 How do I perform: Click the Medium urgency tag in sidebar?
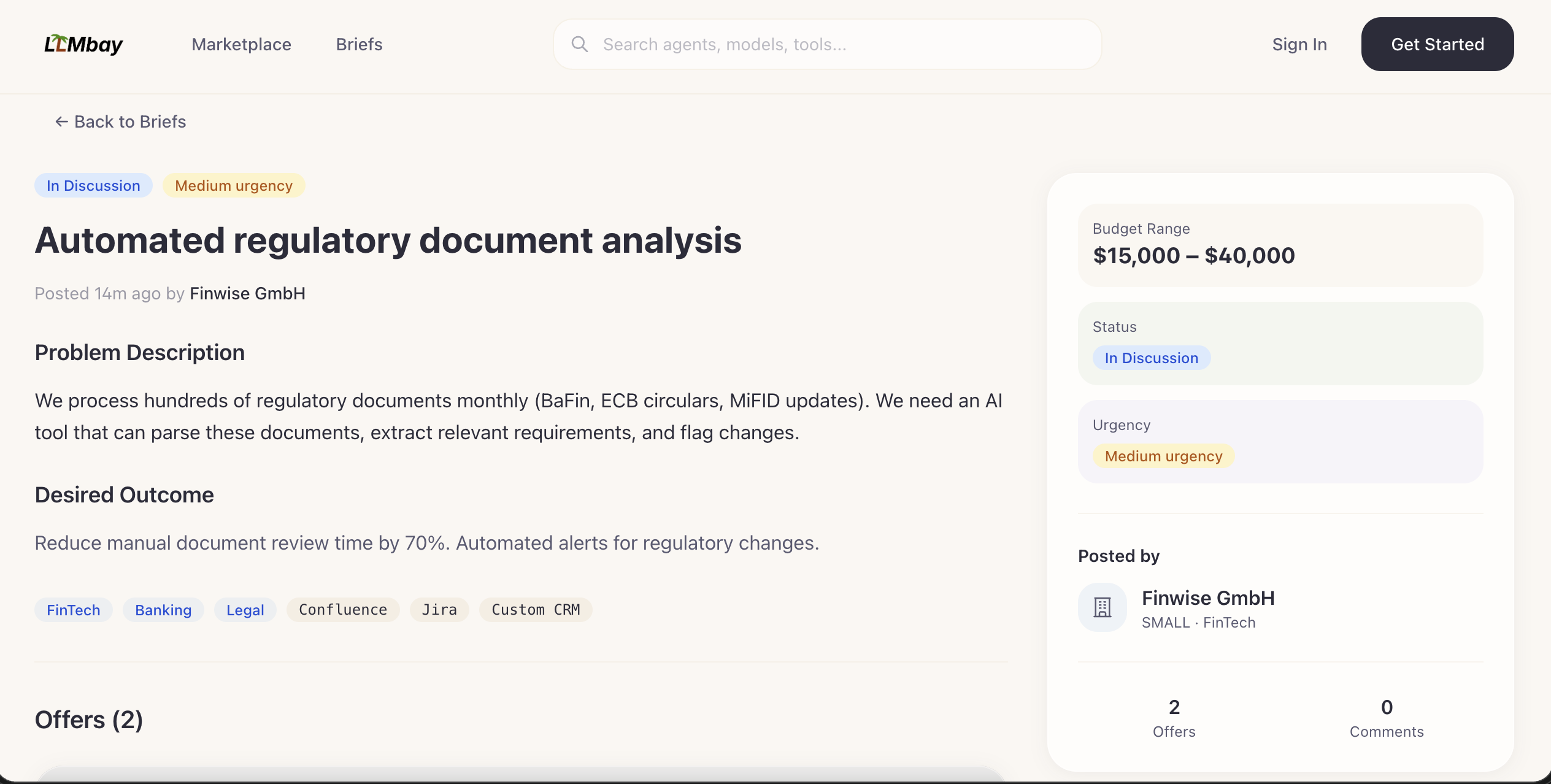(x=1163, y=456)
